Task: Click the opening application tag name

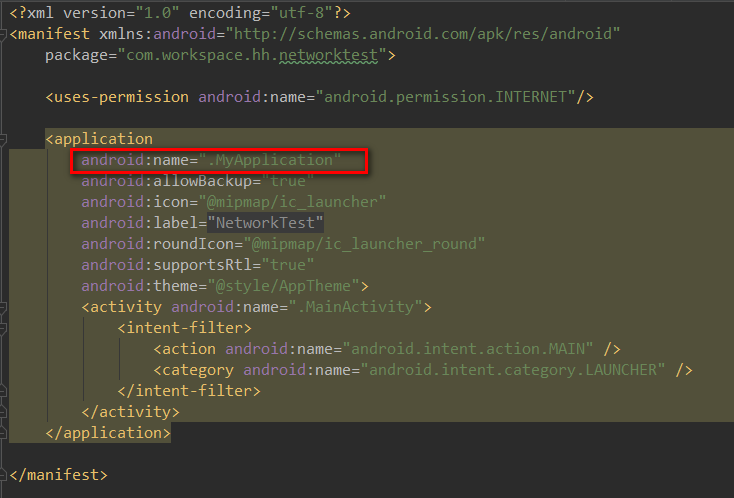Action: [103, 139]
